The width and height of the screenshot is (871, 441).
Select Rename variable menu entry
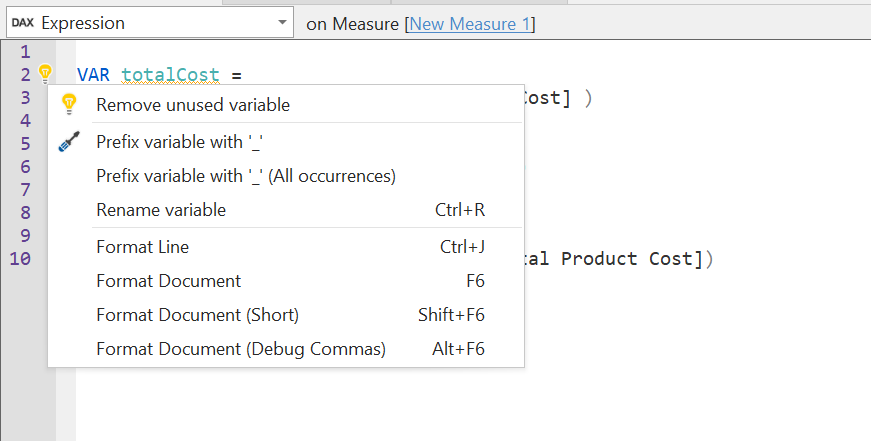(x=161, y=210)
